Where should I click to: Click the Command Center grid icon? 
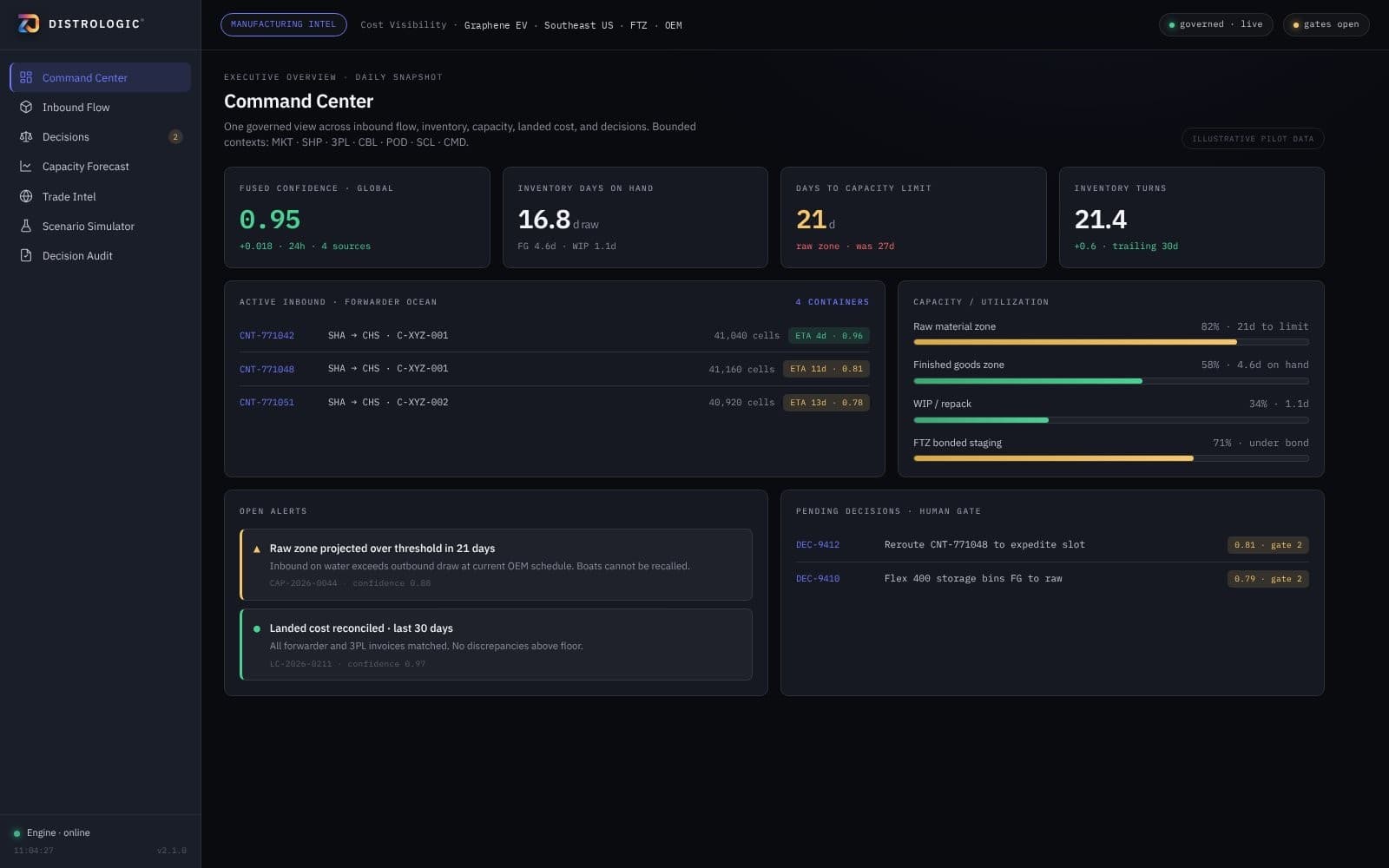pos(26,77)
